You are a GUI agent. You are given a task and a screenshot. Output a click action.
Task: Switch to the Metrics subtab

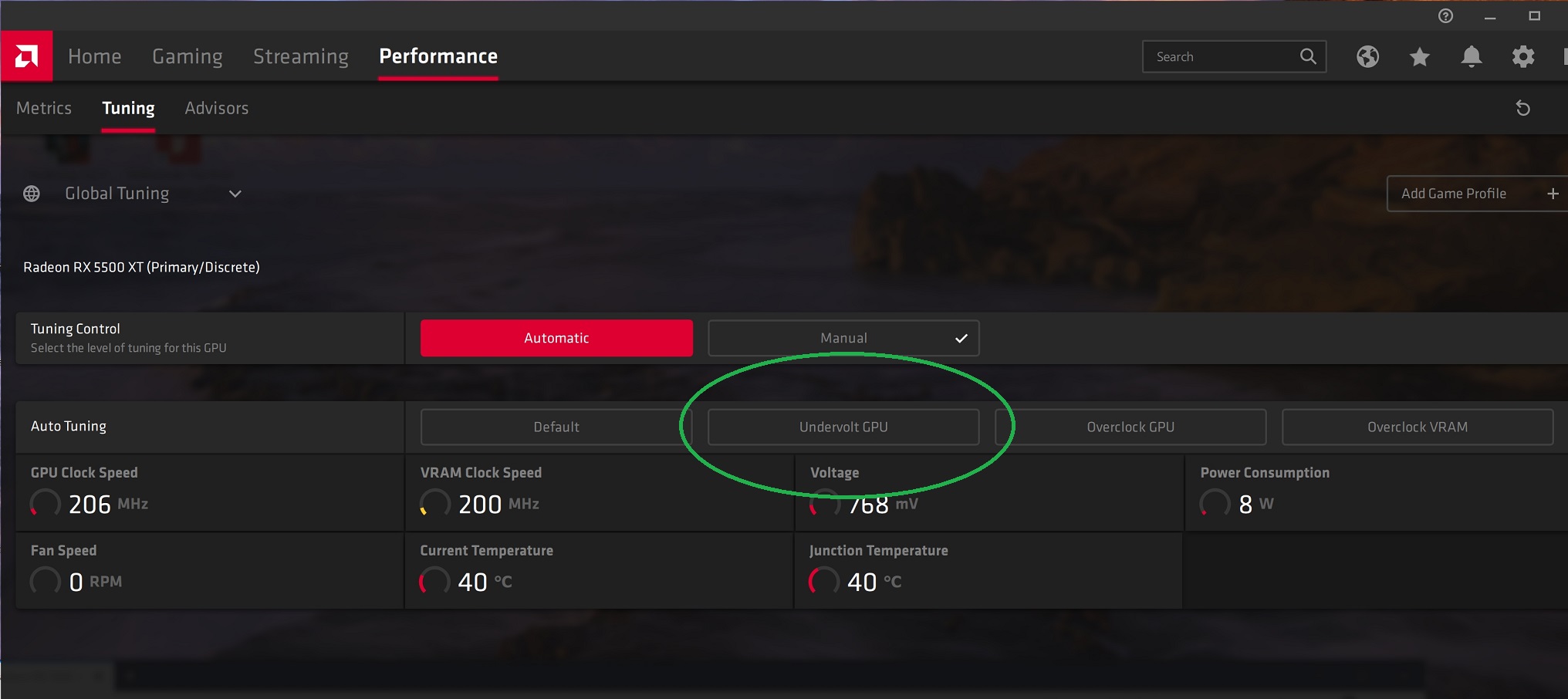click(44, 108)
